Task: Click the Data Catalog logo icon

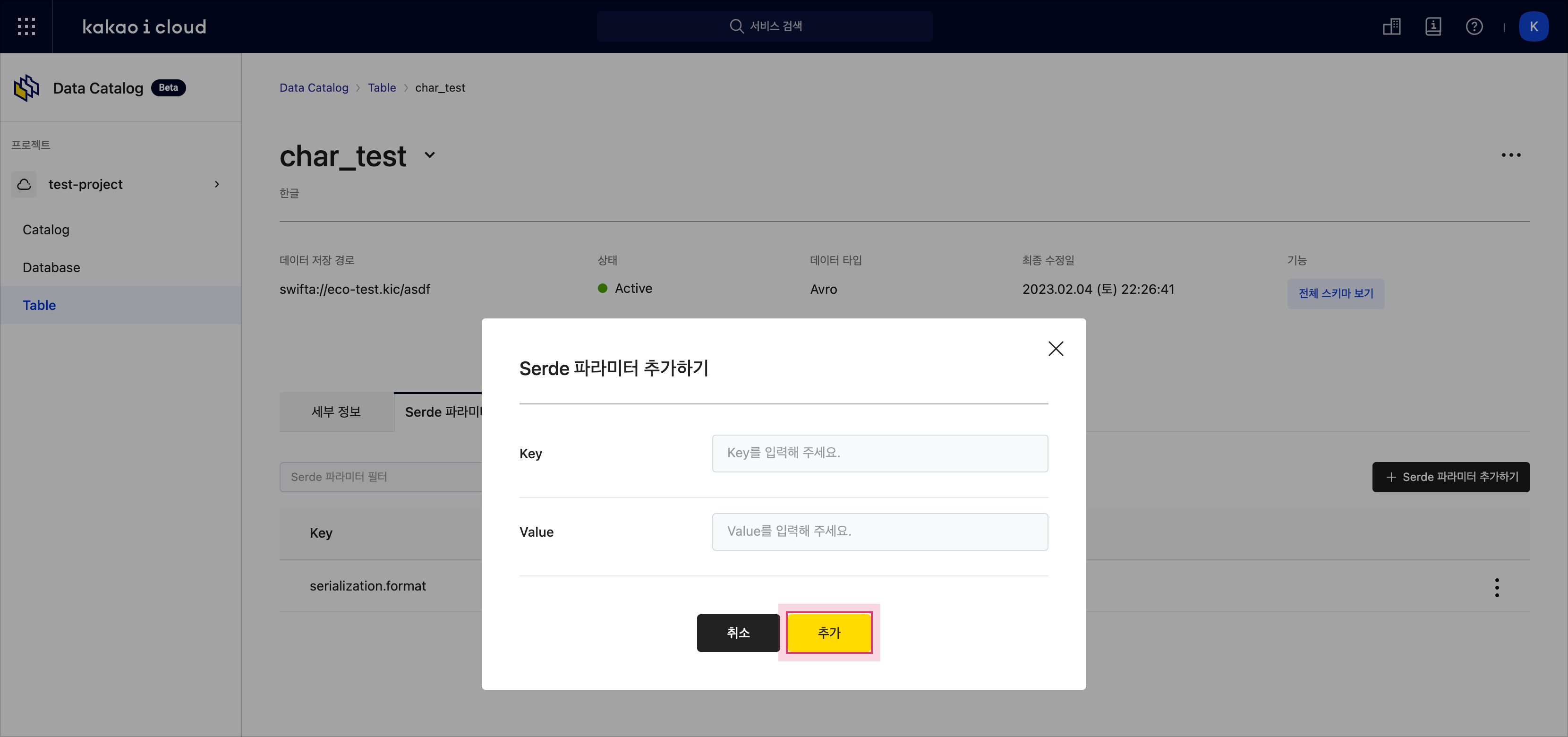Action: [26, 88]
